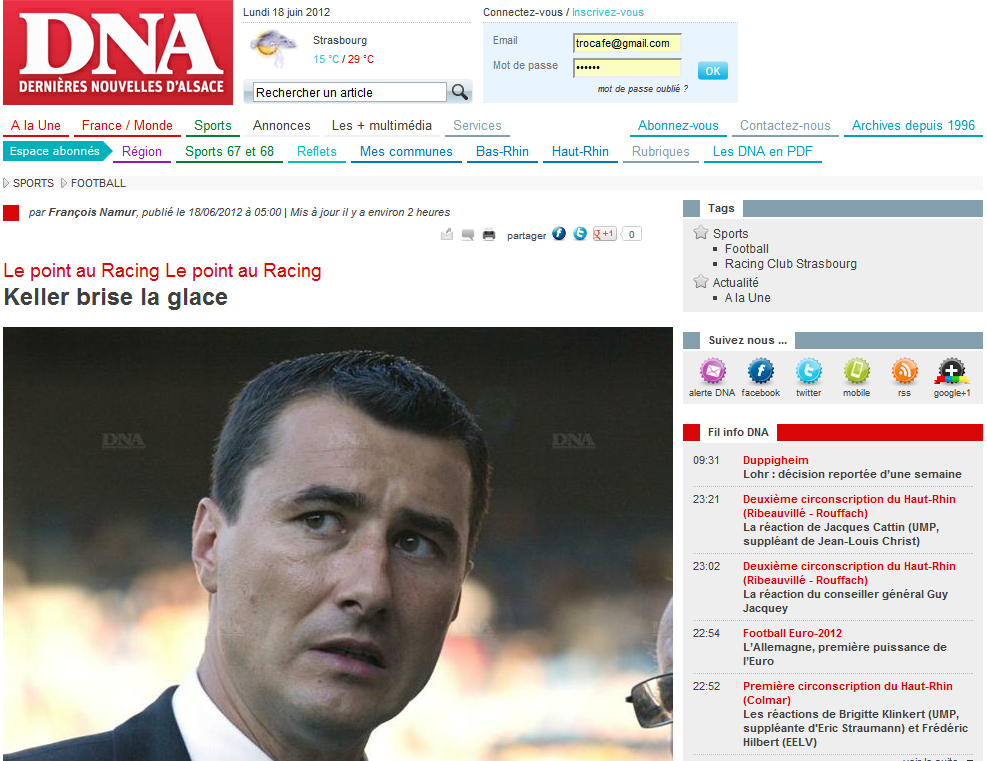Expand SPORTS breadcrumb arrow
The width and height of the screenshot is (987, 761).
7,183
